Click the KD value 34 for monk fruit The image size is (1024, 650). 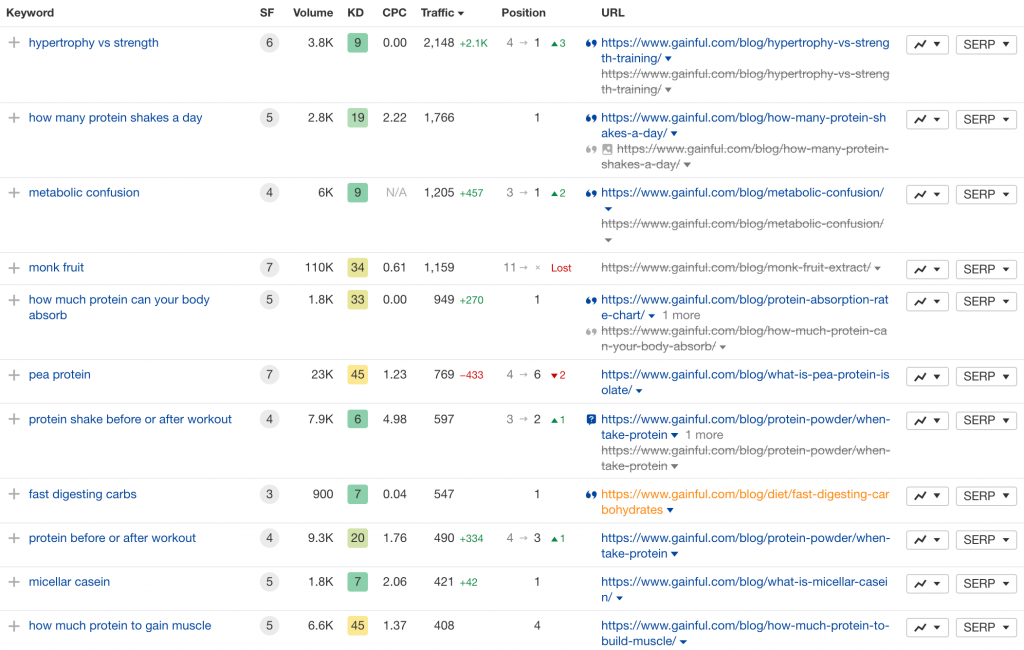(357, 268)
